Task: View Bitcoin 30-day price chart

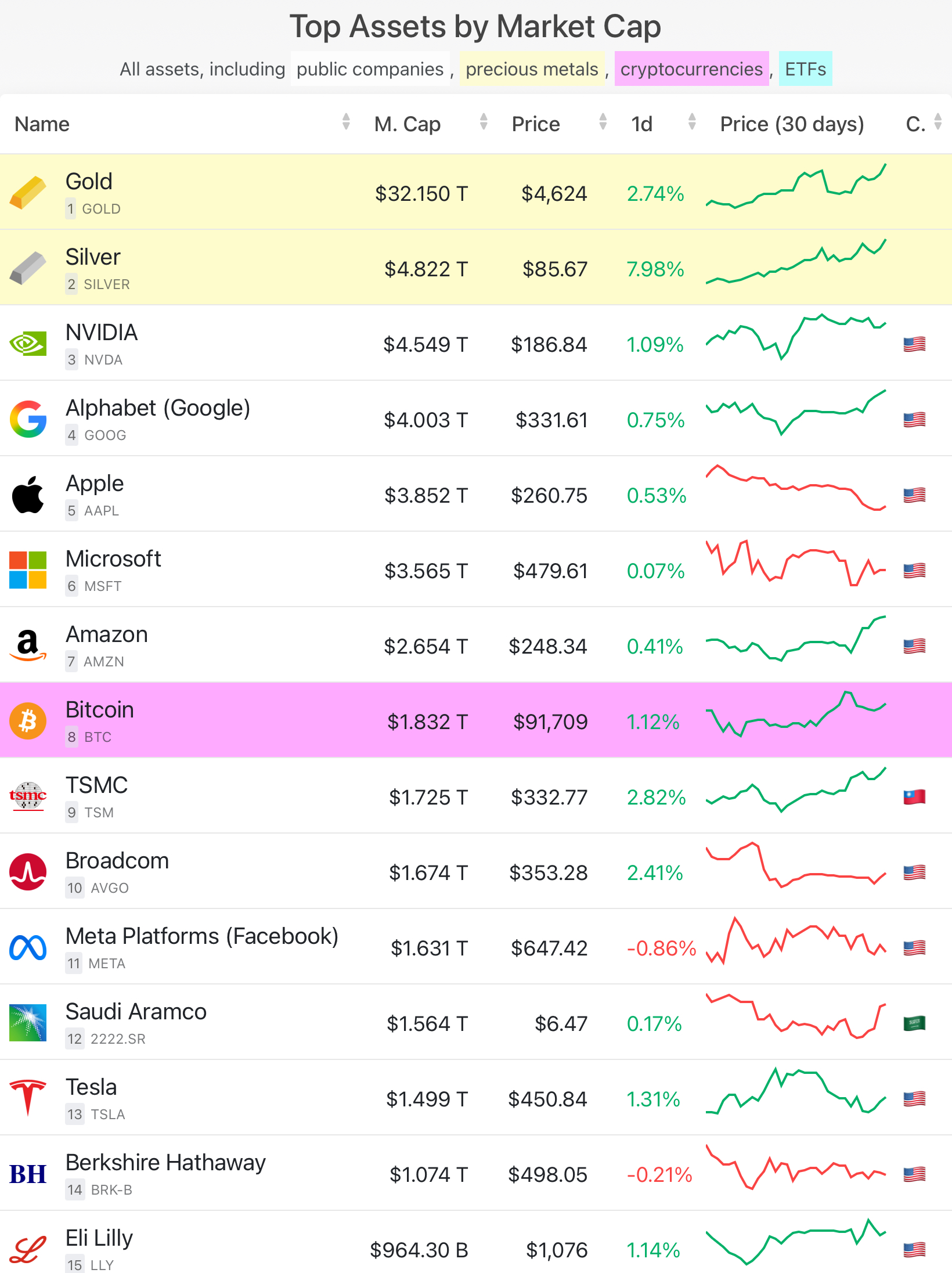Action: pyautogui.click(x=796, y=714)
